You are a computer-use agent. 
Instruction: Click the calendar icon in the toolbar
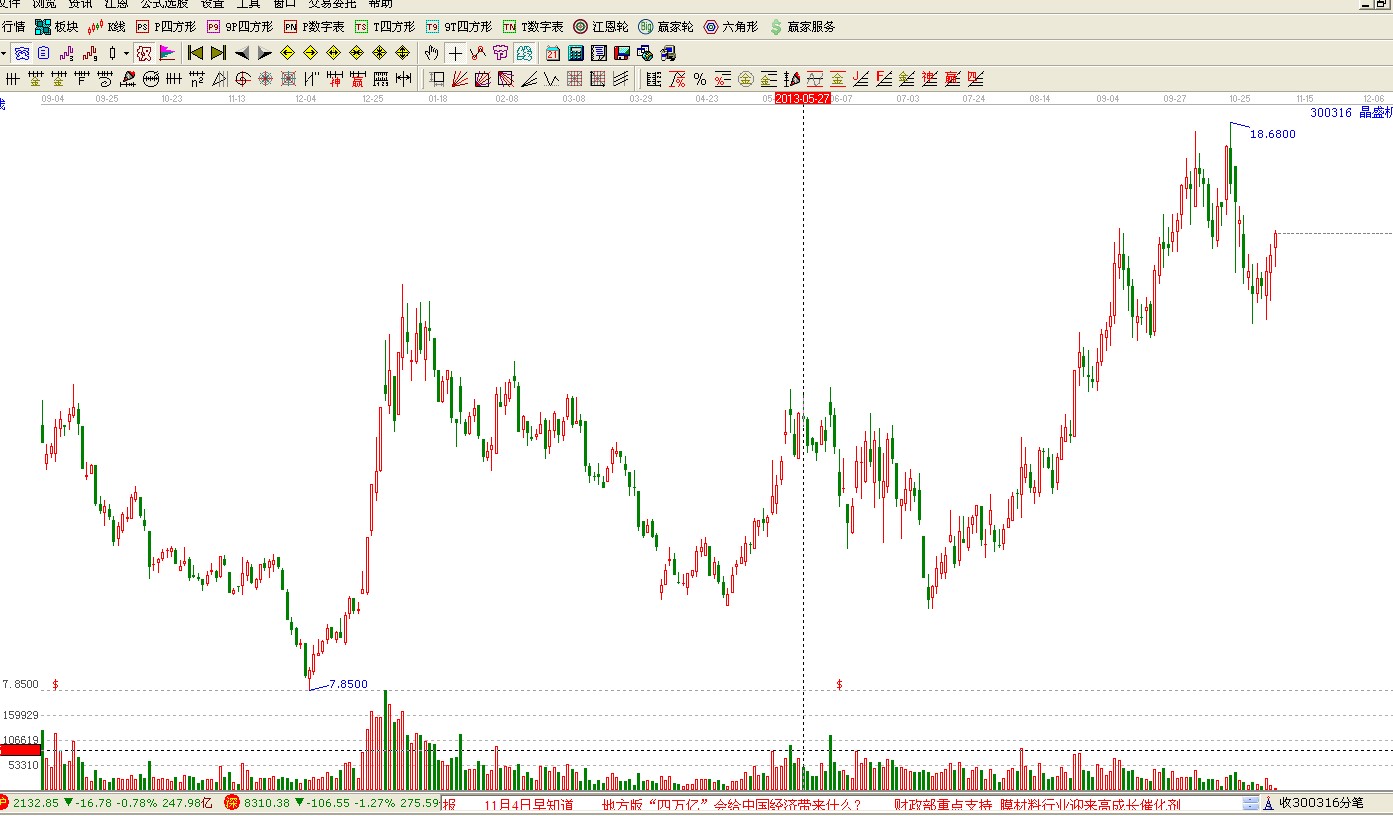[553, 53]
